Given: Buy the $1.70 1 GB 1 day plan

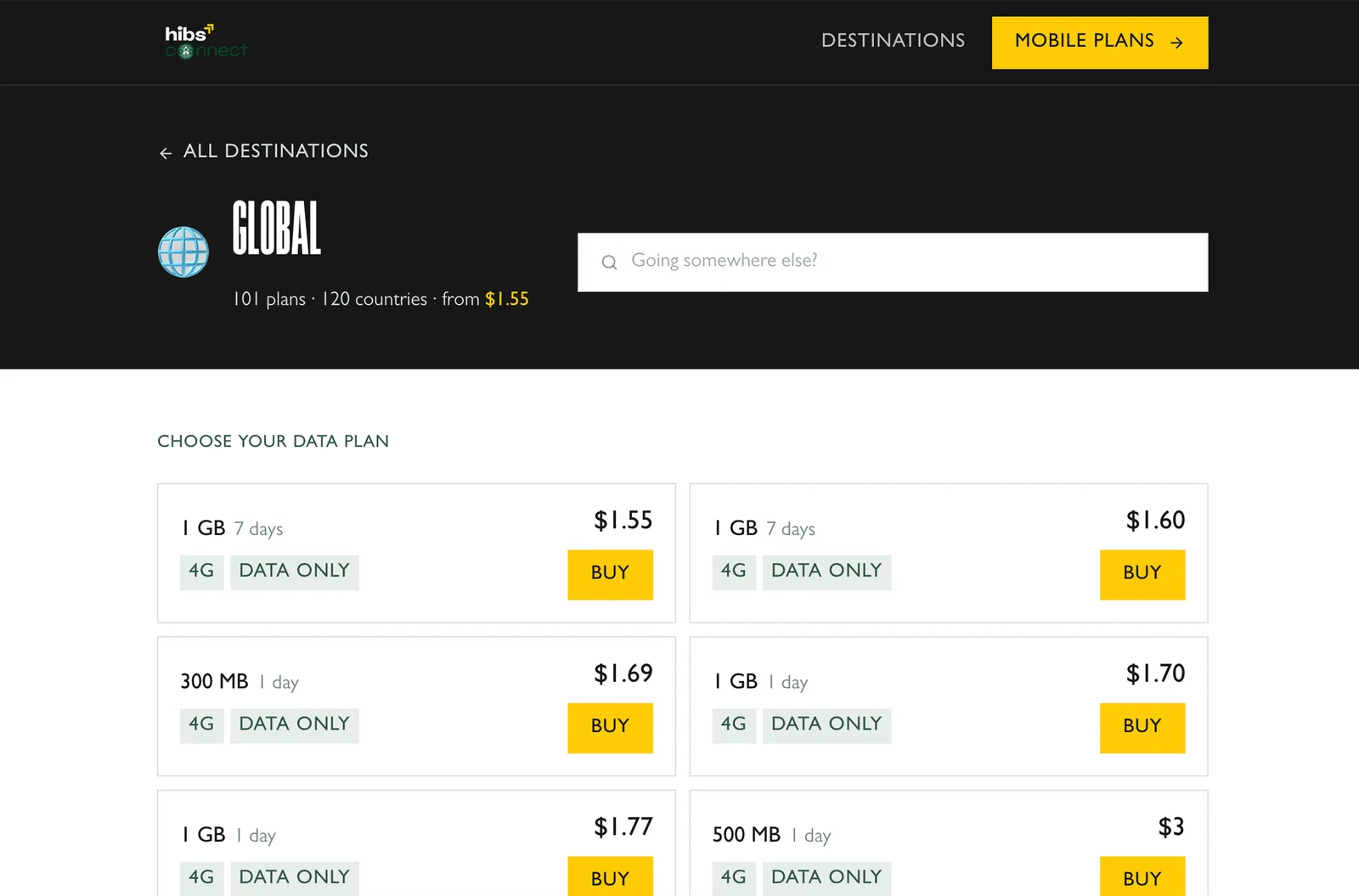Looking at the screenshot, I should (1142, 728).
